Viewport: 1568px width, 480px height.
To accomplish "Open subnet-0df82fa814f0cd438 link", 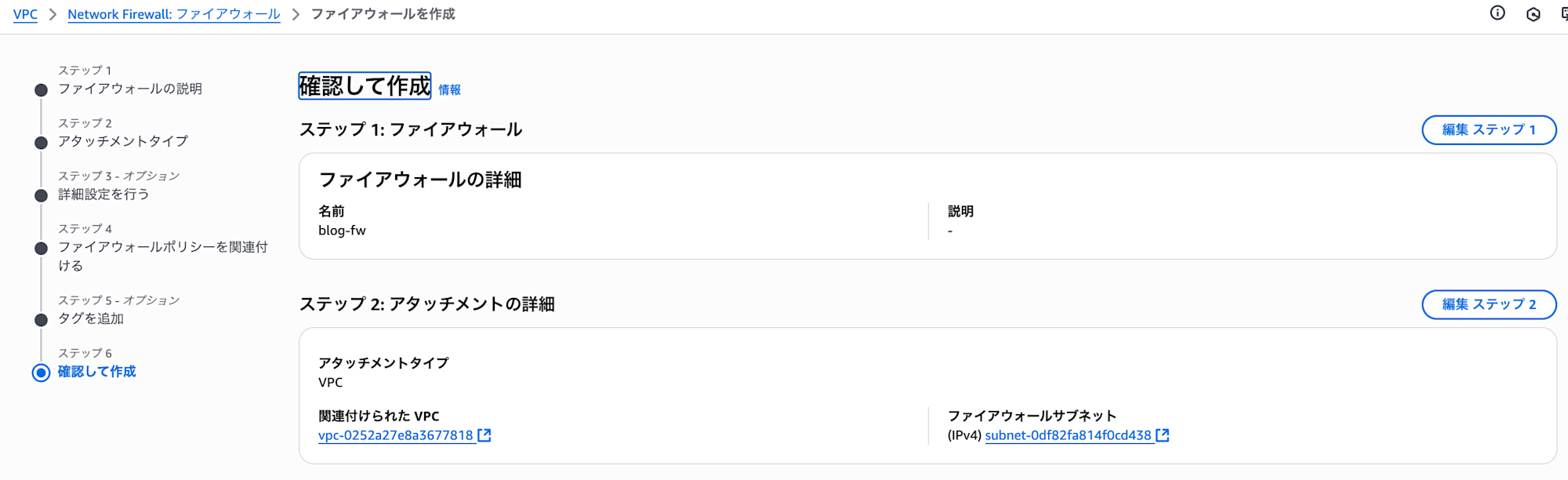I will pyautogui.click(x=1068, y=435).
